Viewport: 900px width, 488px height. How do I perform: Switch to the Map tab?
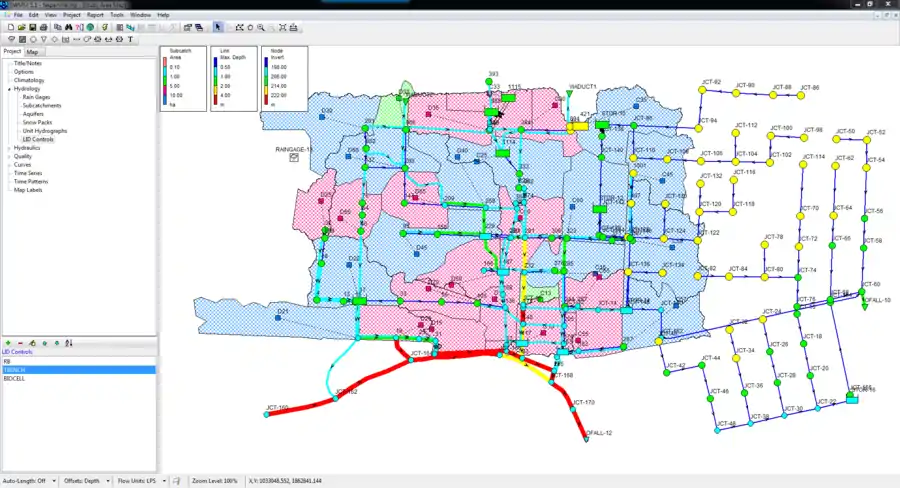pyautogui.click(x=33, y=51)
